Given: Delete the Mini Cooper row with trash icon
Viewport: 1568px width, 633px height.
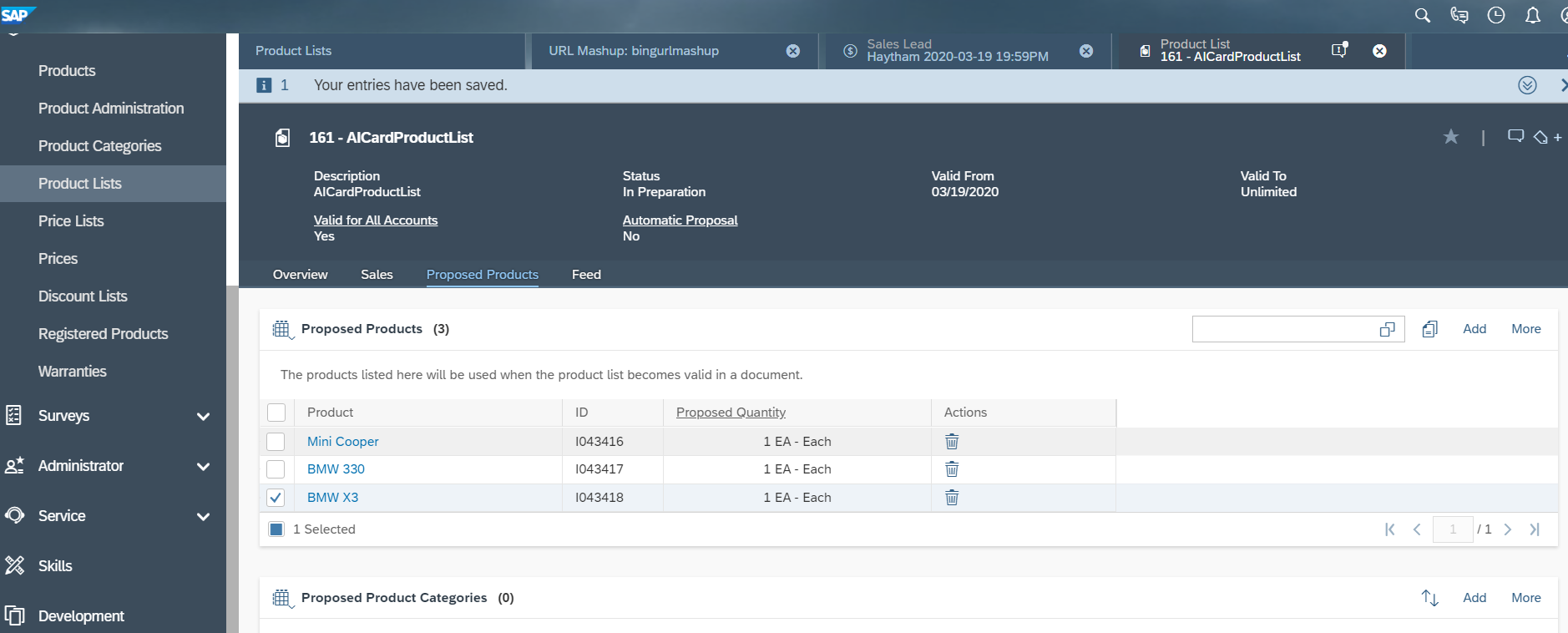Looking at the screenshot, I should pyautogui.click(x=952, y=441).
